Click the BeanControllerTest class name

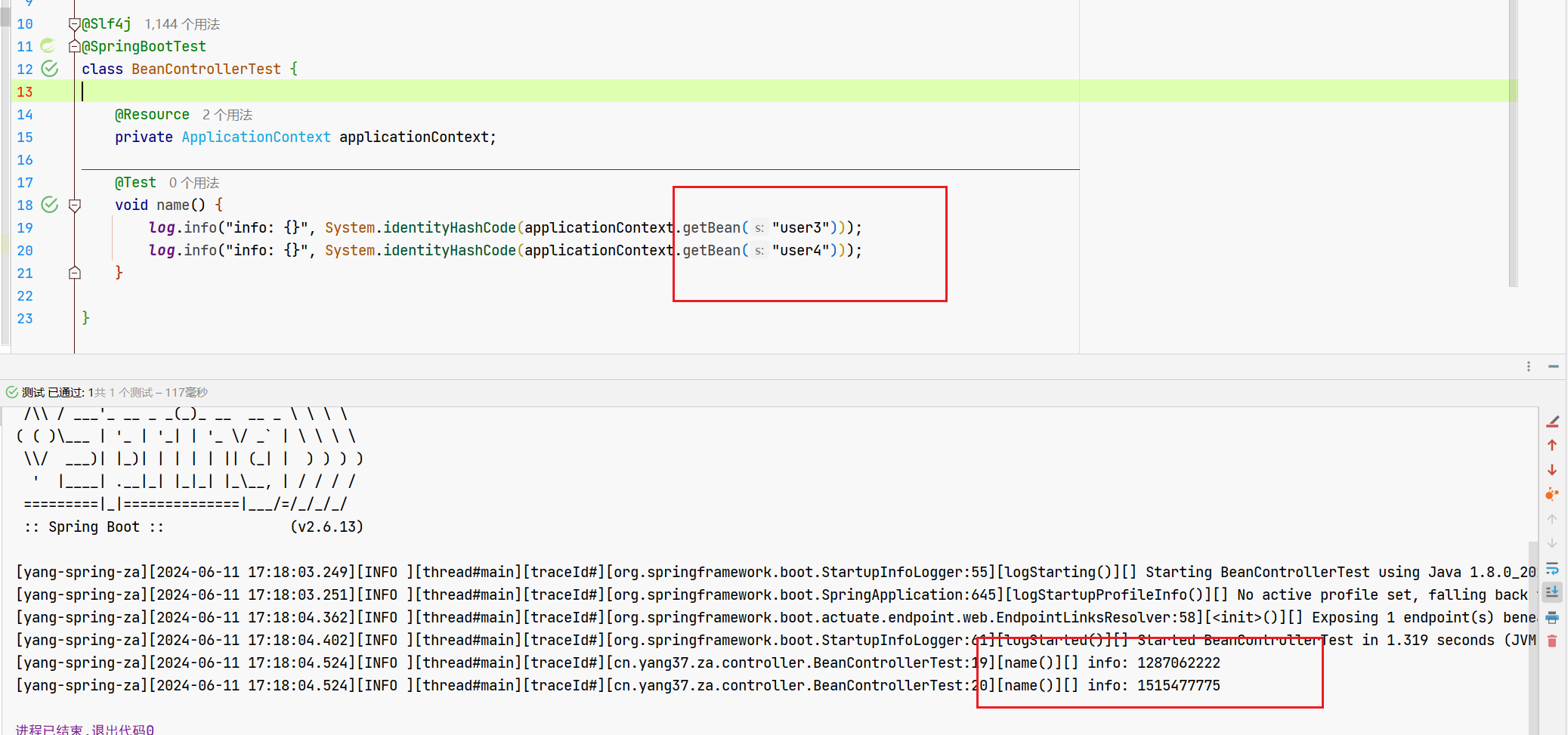[x=206, y=69]
